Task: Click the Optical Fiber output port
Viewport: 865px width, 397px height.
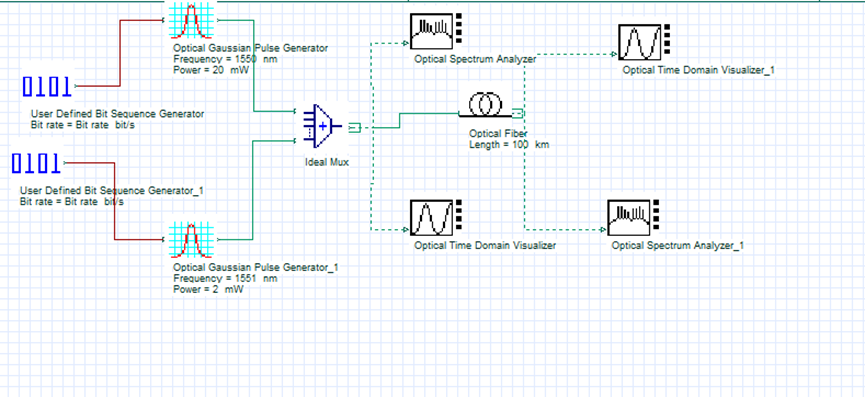Action: [x=517, y=114]
